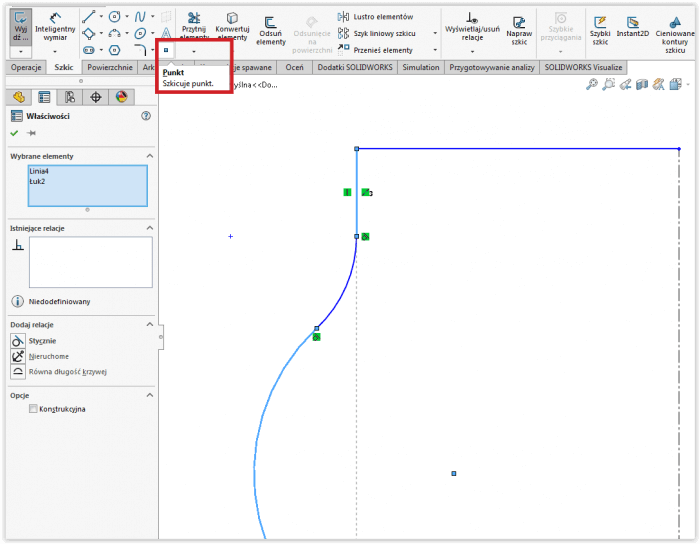Open Wyświetlaj/usuń relacje dropdown arrow
Image resolution: width=700 pixels, height=544 pixels.
click(x=472, y=52)
